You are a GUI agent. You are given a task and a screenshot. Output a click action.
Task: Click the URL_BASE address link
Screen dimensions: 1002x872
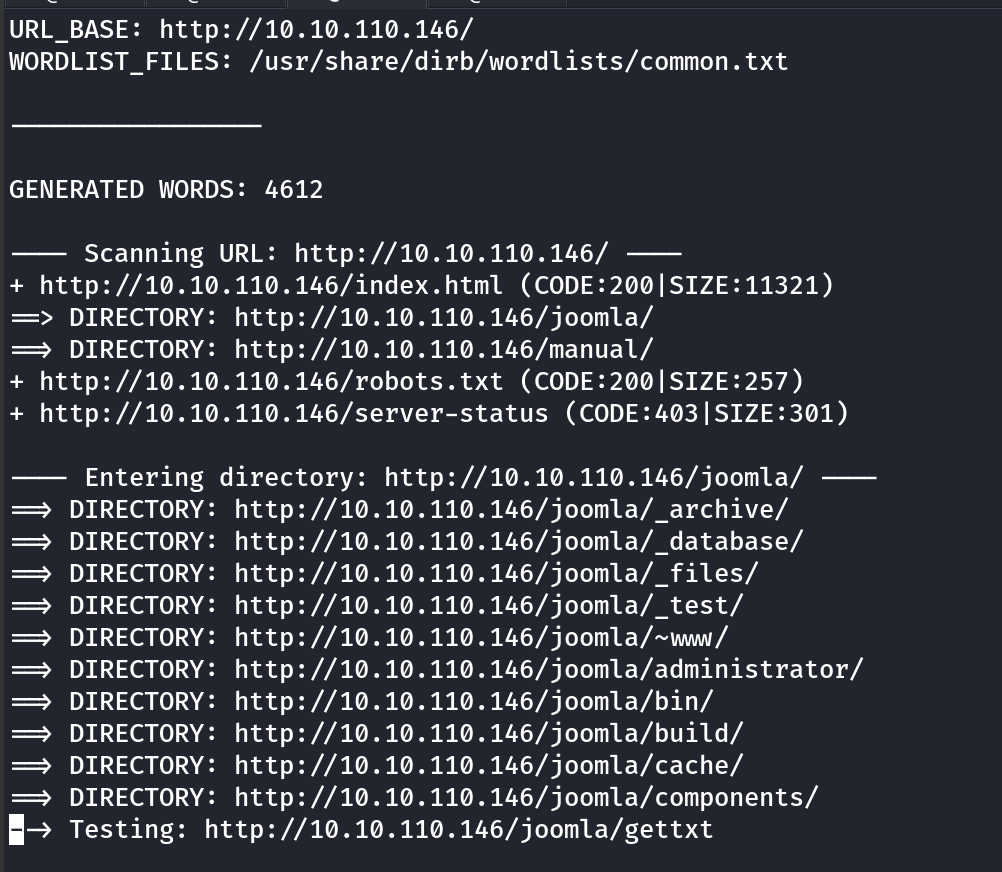(x=316, y=29)
